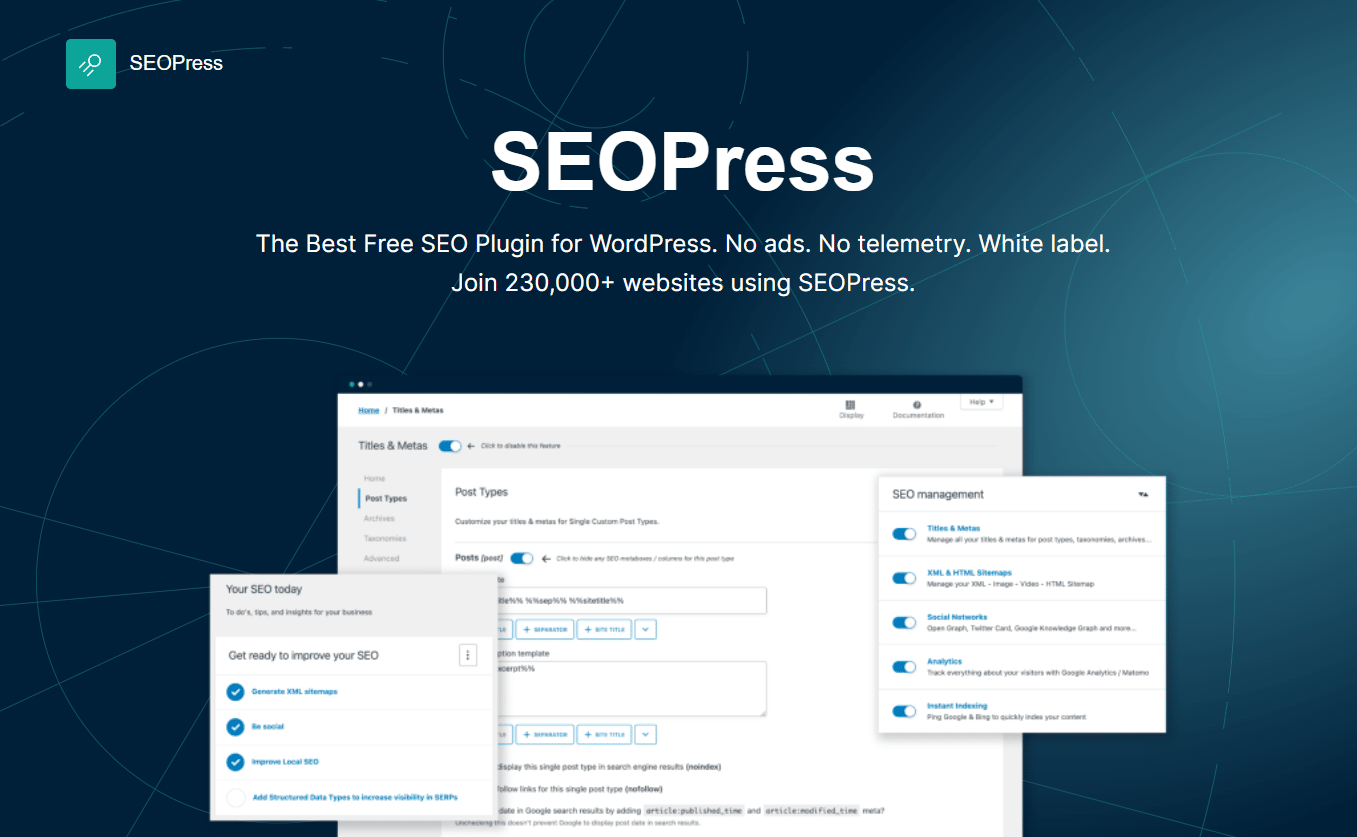Collapse the SEO management panel arrows
This screenshot has width=1357, height=837.
[x=1144, y=494]
